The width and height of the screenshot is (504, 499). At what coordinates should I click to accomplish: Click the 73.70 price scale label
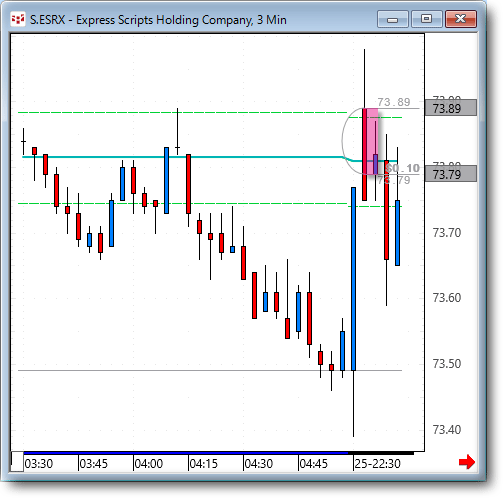(447, 232)
